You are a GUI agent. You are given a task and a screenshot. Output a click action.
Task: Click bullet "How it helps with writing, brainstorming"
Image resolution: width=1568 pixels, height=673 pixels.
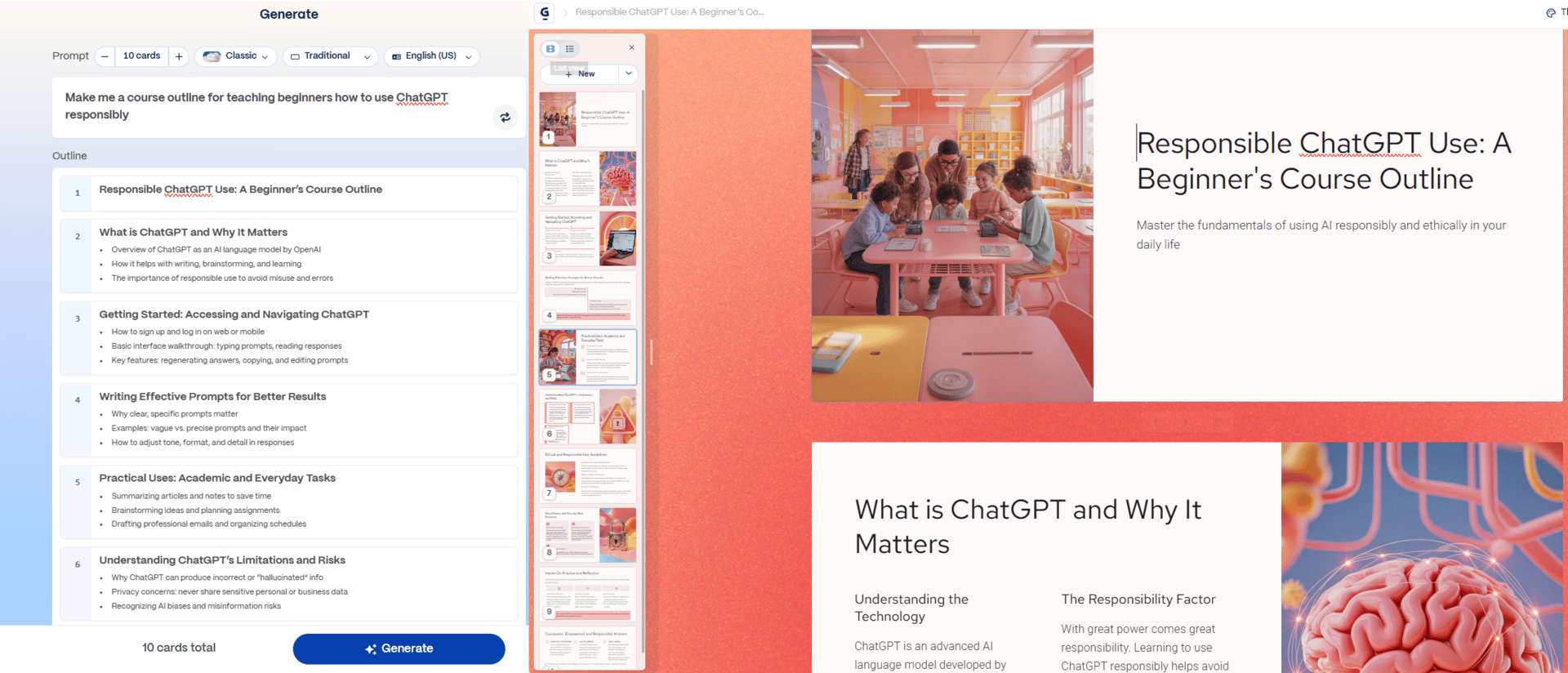coord(207,264)
